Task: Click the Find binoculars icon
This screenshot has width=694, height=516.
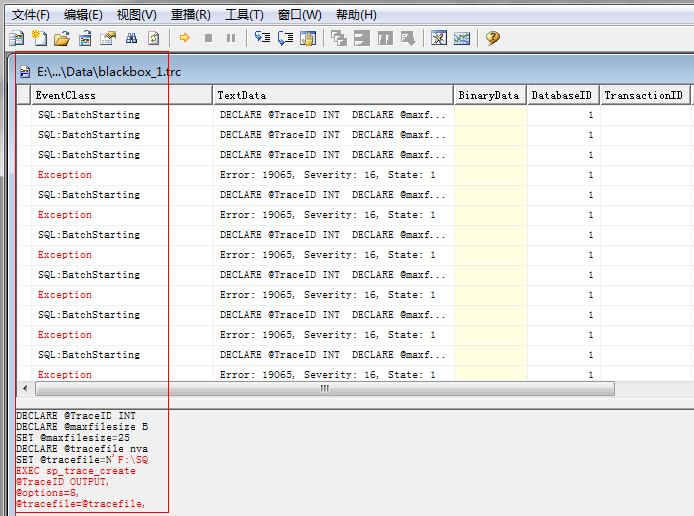Action: point(131,38)
